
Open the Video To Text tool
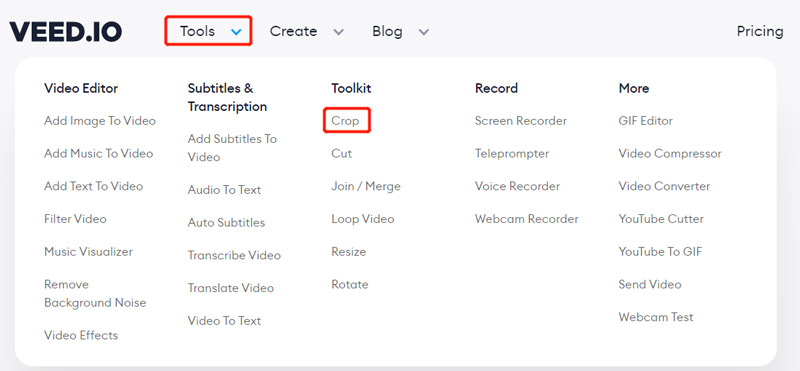pyautogui.click(x=224, y=320)
